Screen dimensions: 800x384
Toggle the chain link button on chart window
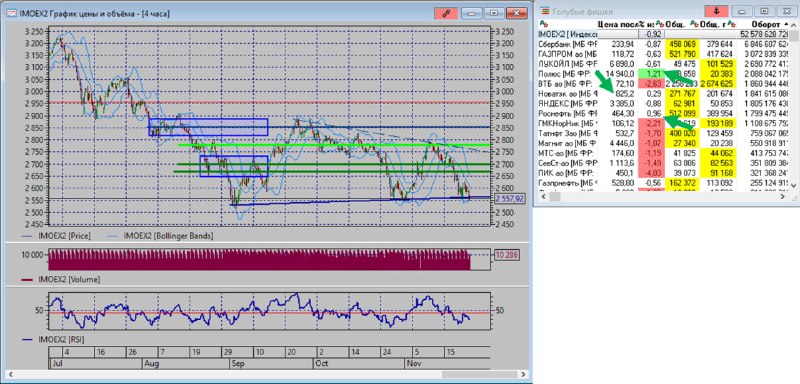446,14
